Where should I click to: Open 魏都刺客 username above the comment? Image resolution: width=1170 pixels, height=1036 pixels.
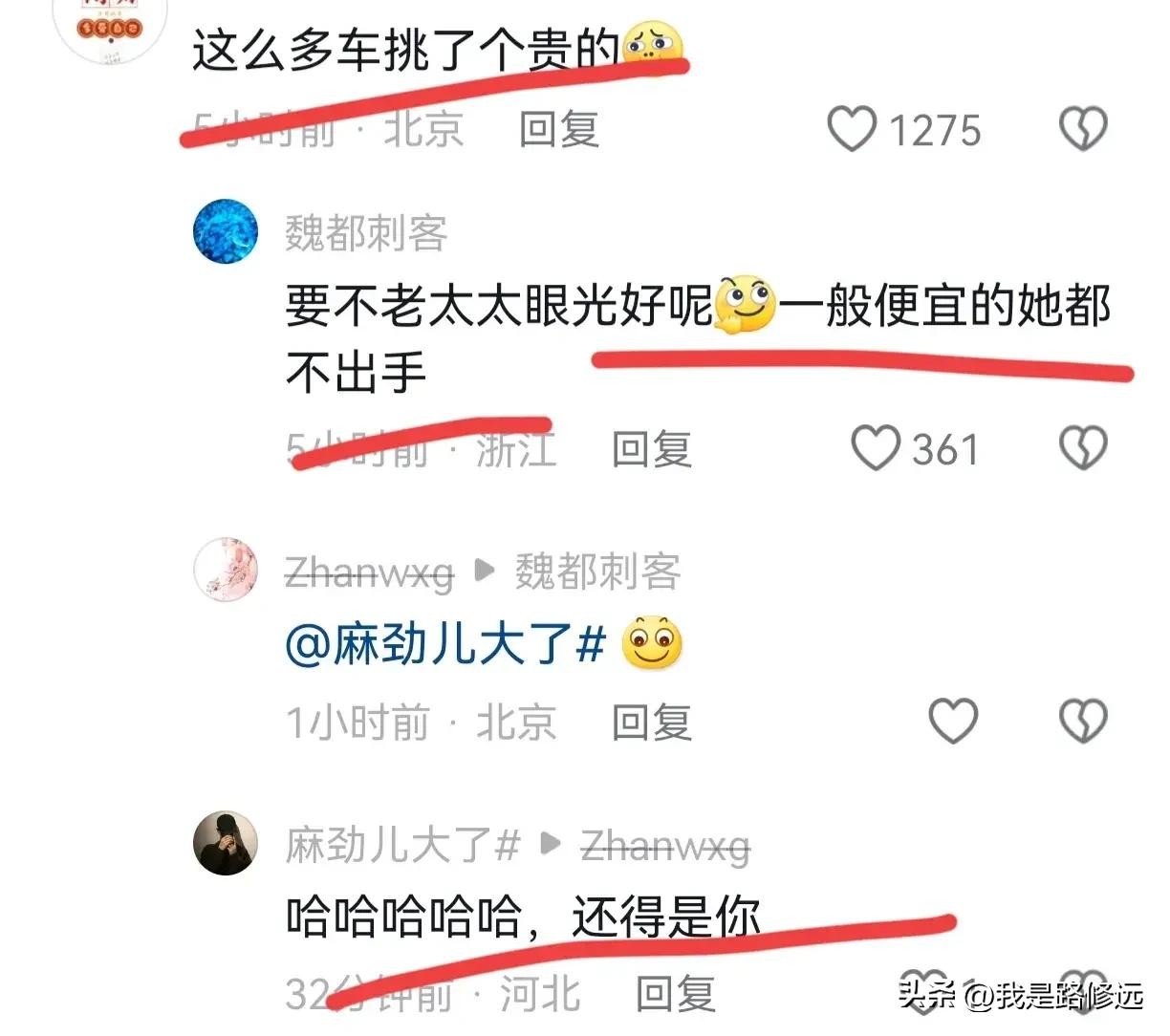pos(366,233)
